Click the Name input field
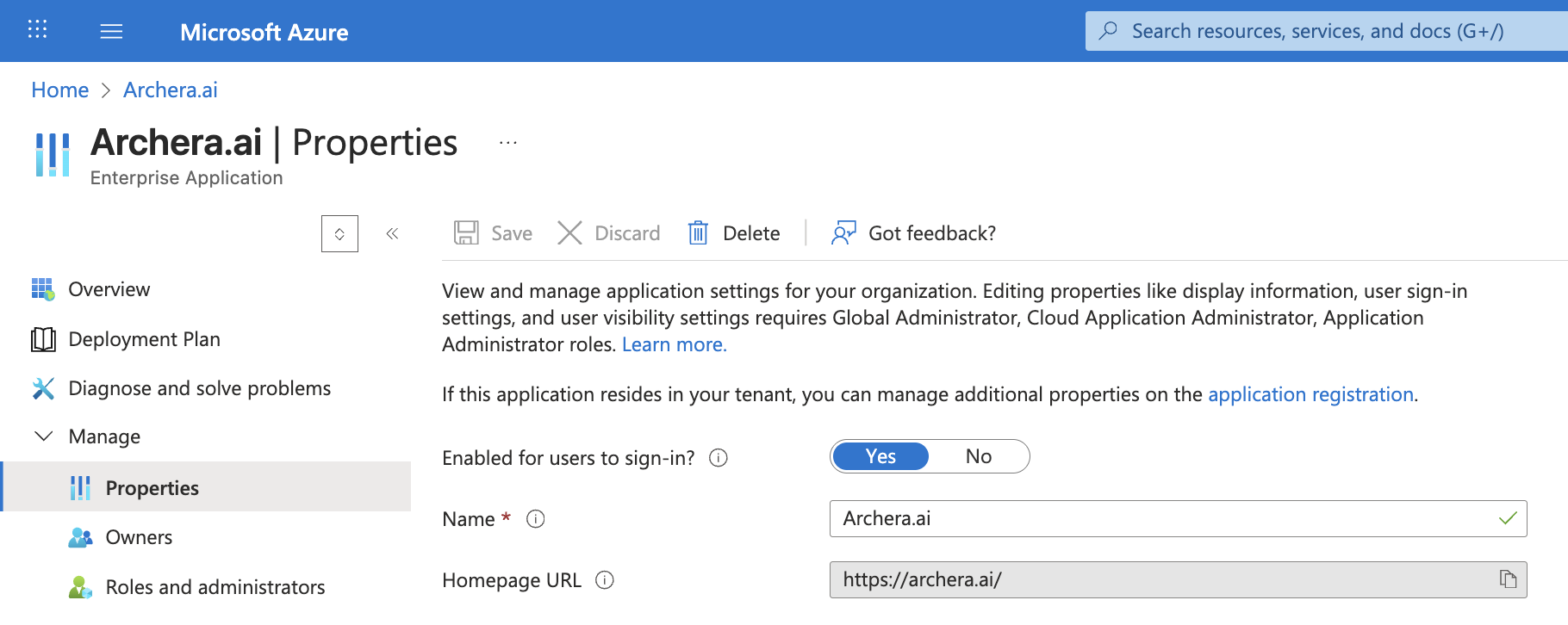This screenshot has height=625, width=1568. [1163, 518]
